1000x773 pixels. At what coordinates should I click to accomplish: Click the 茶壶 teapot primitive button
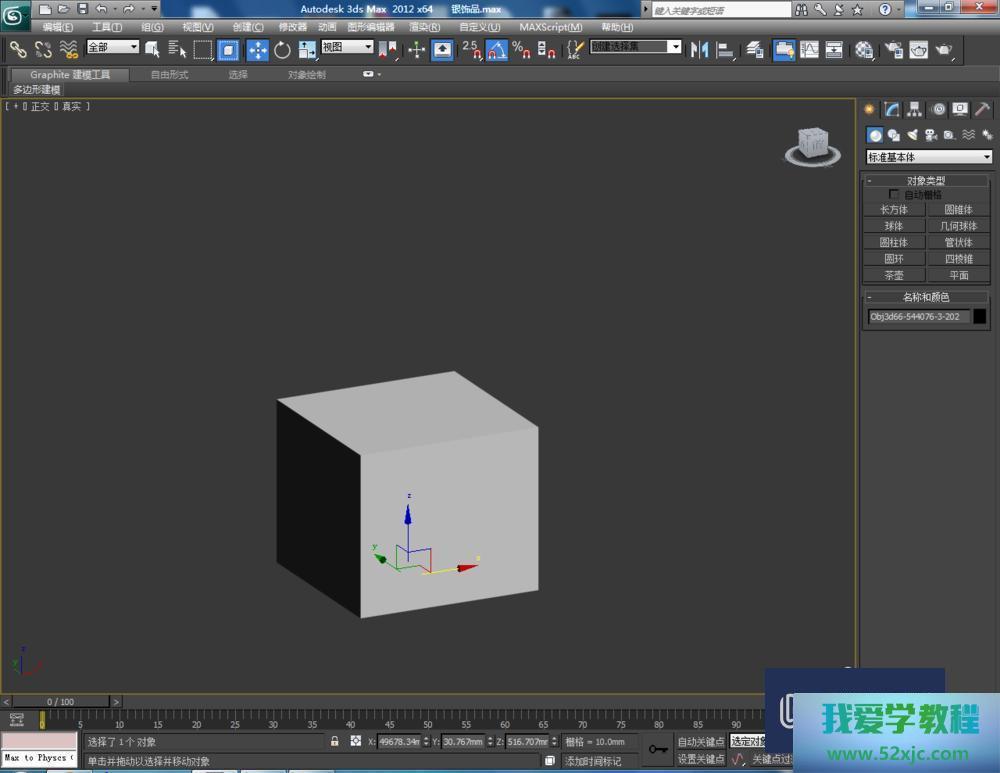[x=893, y=275]
